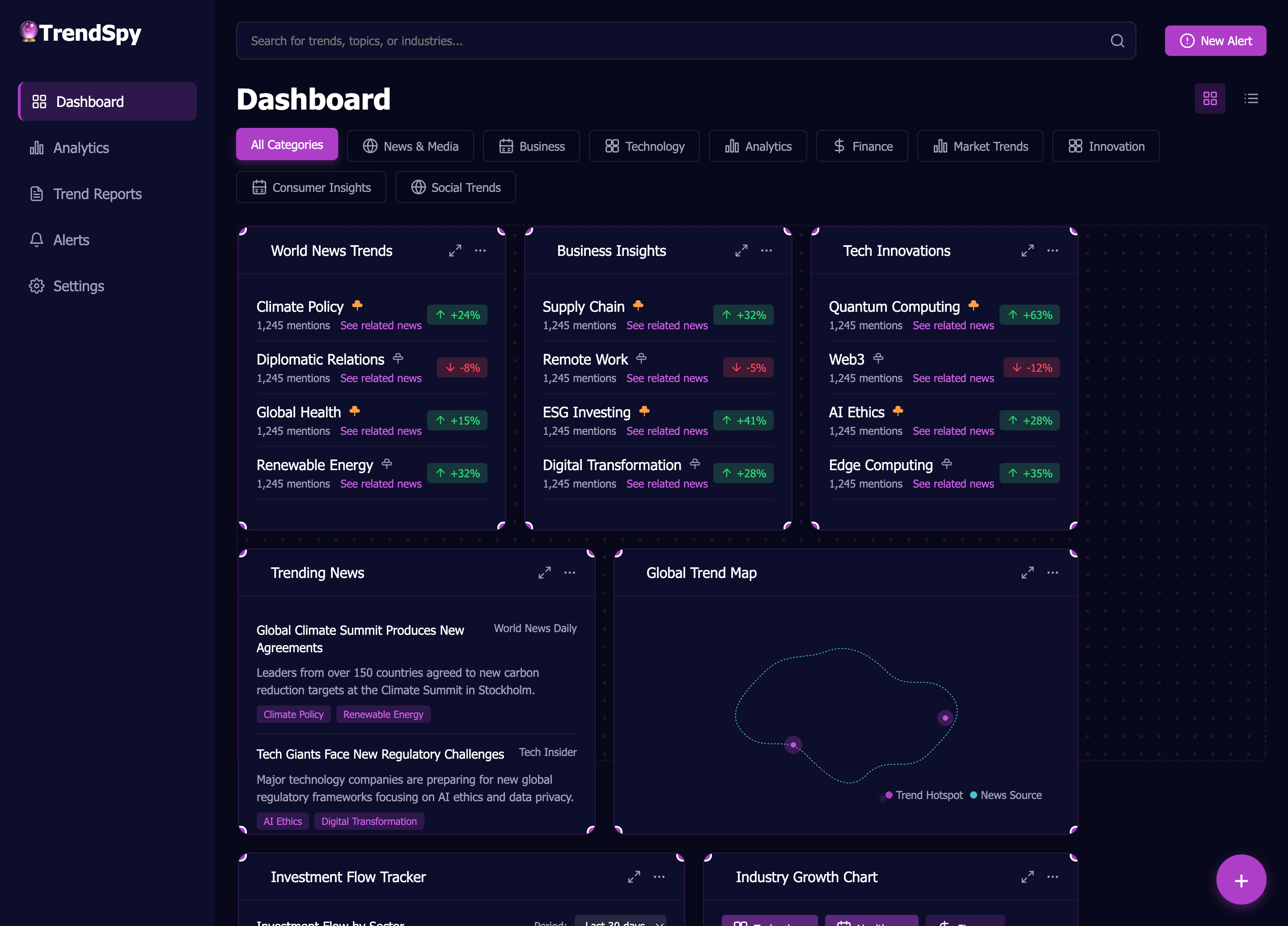Expand the Trending News widget
This screenshot has width=1288, height=926.
point(545,573)
